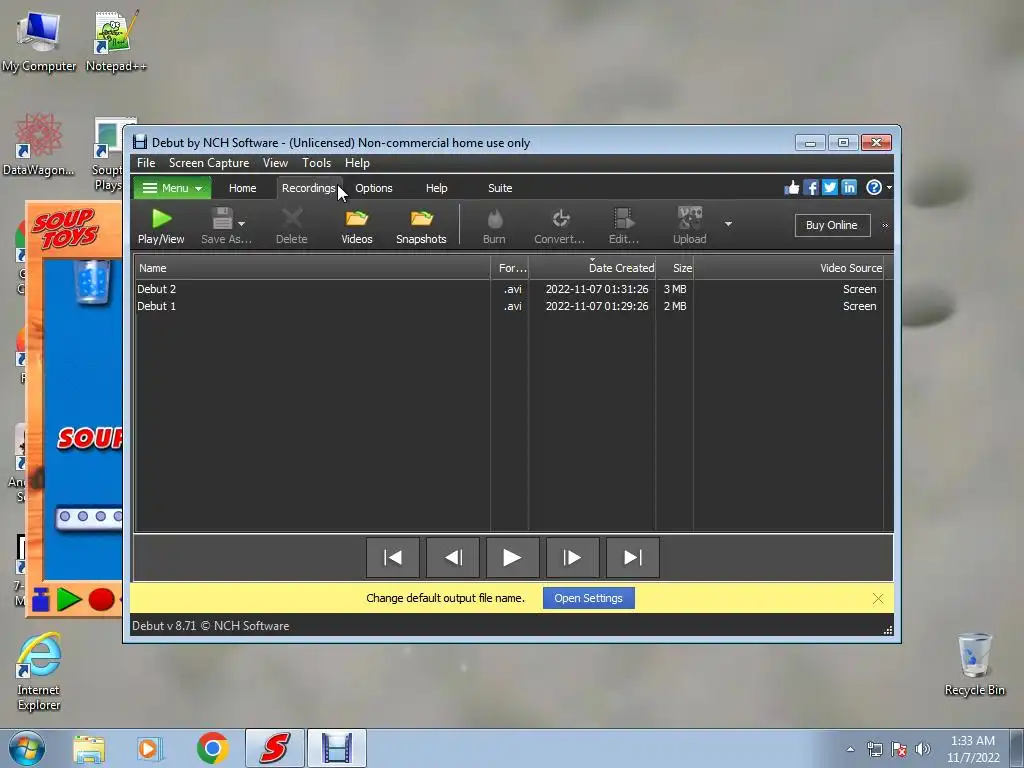
Task: Sort by the Format column header
Action: [509, 268]
